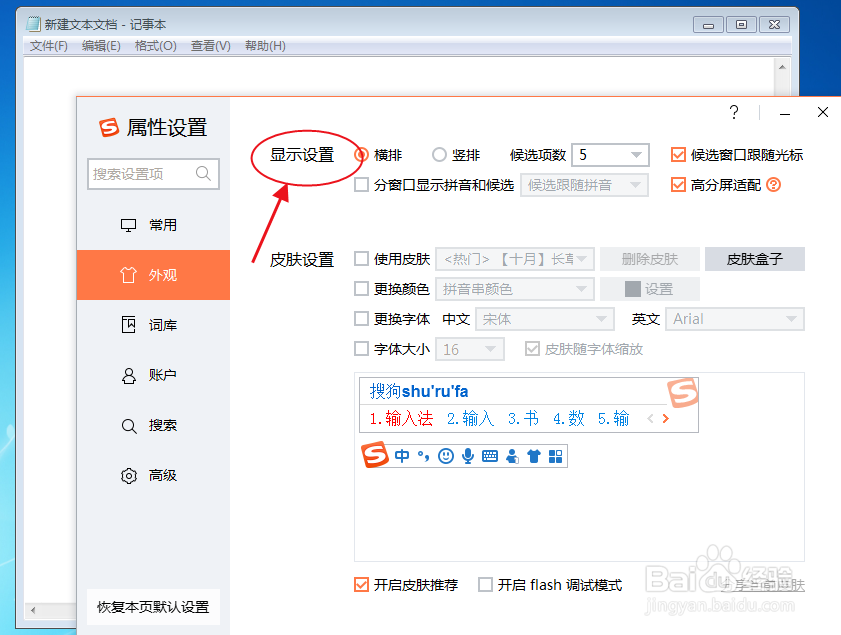This screenshot has width=841, height=635.
Task: Open the 搜索 tab in the sidebar
Action: (x=153, y=426)
